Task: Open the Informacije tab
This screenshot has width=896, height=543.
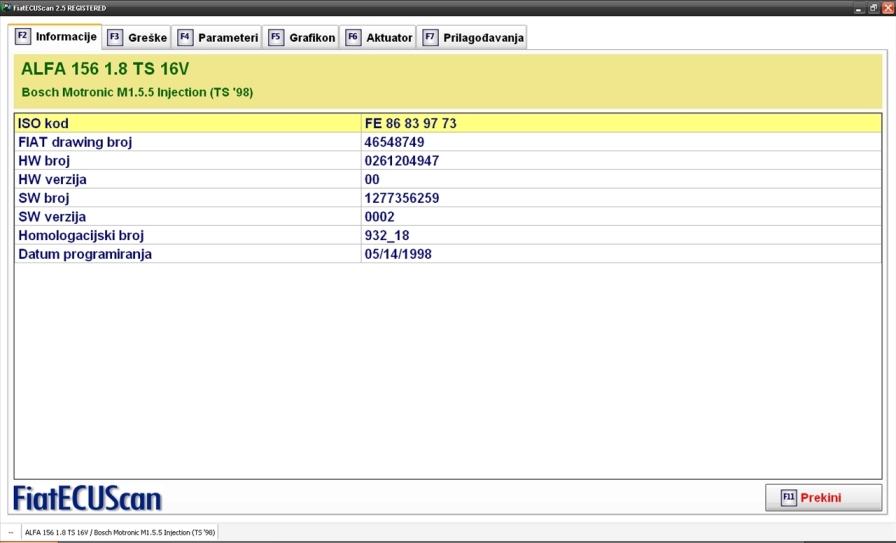Action: pyautogui.click(x=56, y=37)
